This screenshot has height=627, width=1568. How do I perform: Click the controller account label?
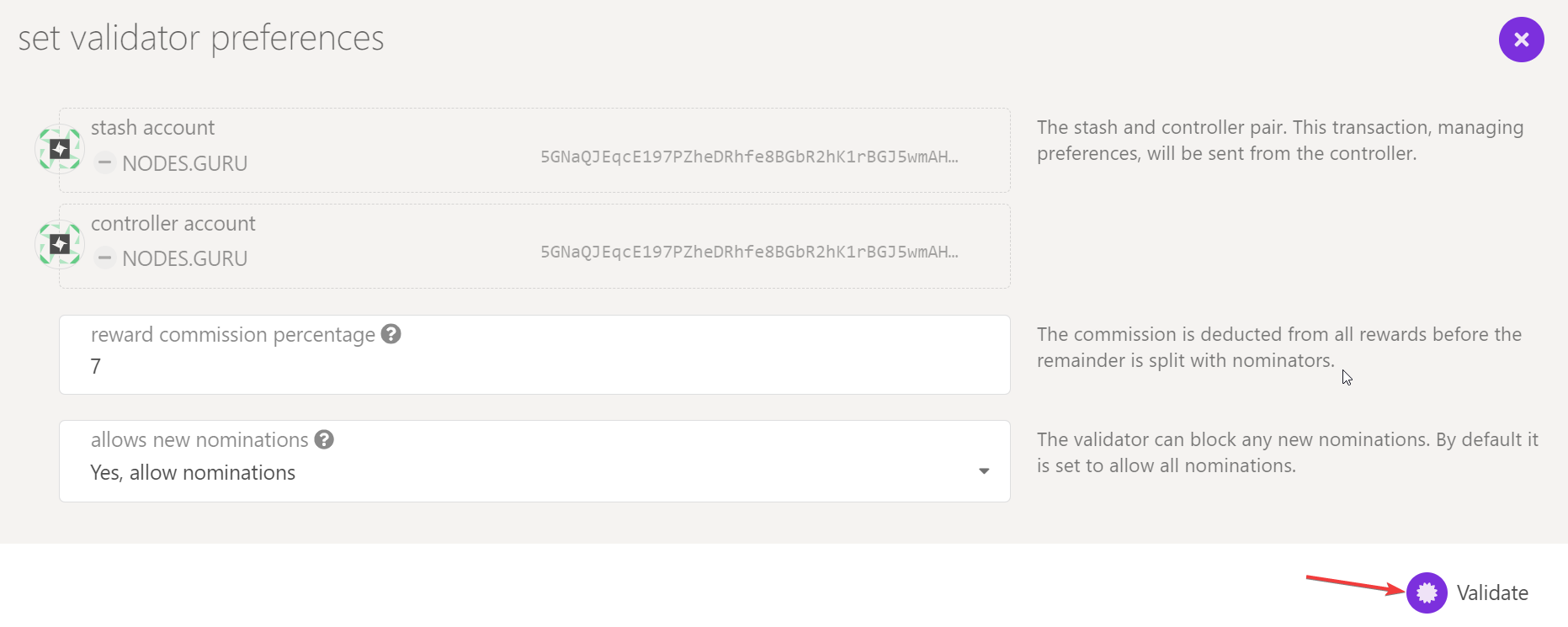(173, 223)
